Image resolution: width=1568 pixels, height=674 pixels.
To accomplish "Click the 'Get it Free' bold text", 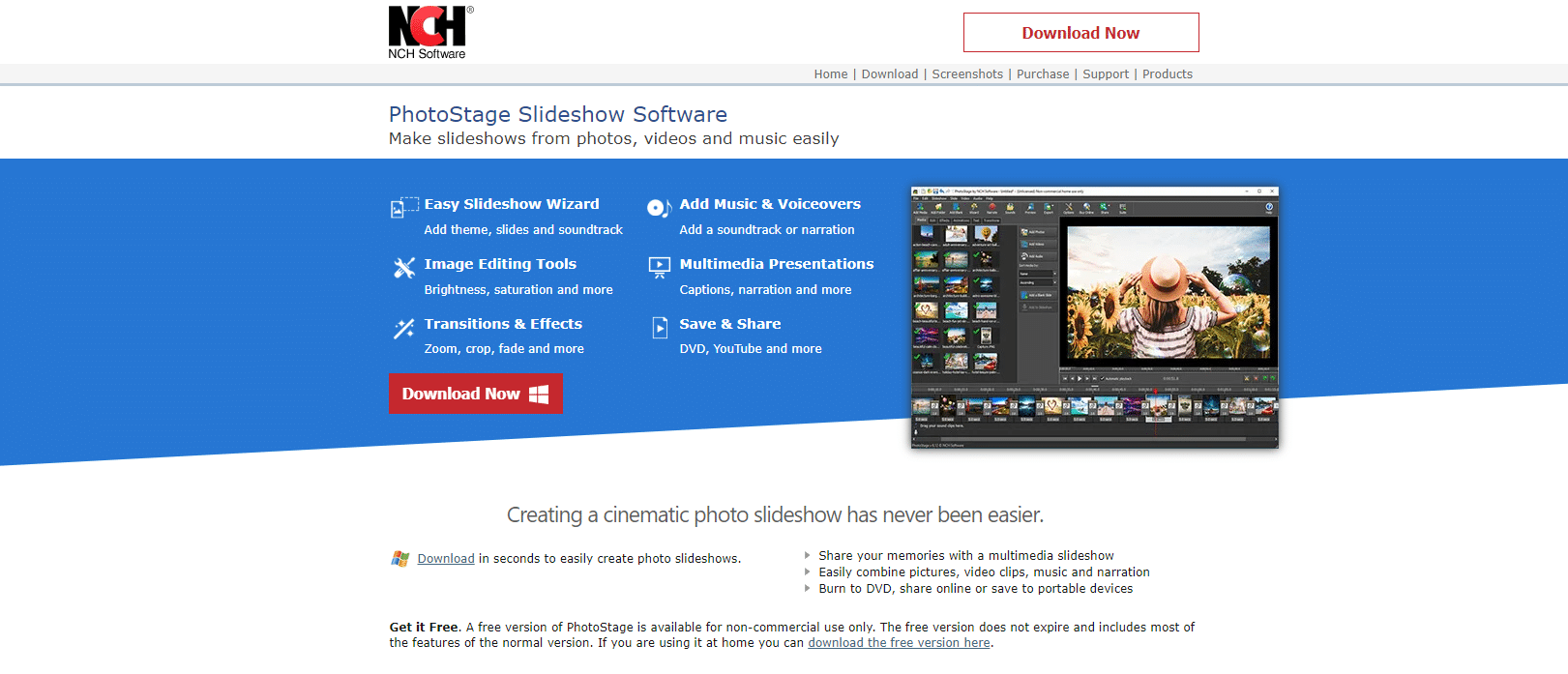I will point(424,628).
